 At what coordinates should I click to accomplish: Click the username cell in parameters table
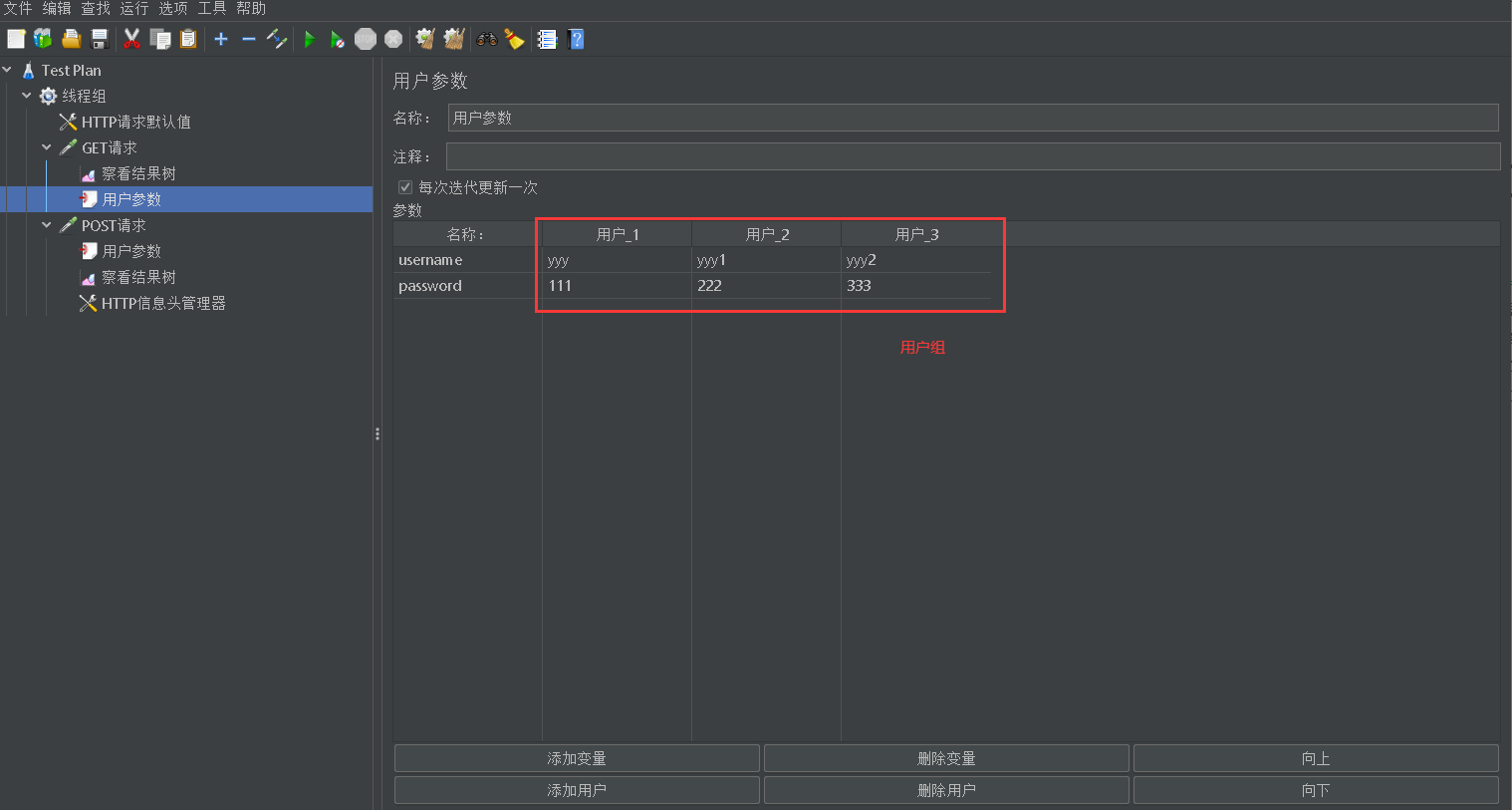[467, 260]
